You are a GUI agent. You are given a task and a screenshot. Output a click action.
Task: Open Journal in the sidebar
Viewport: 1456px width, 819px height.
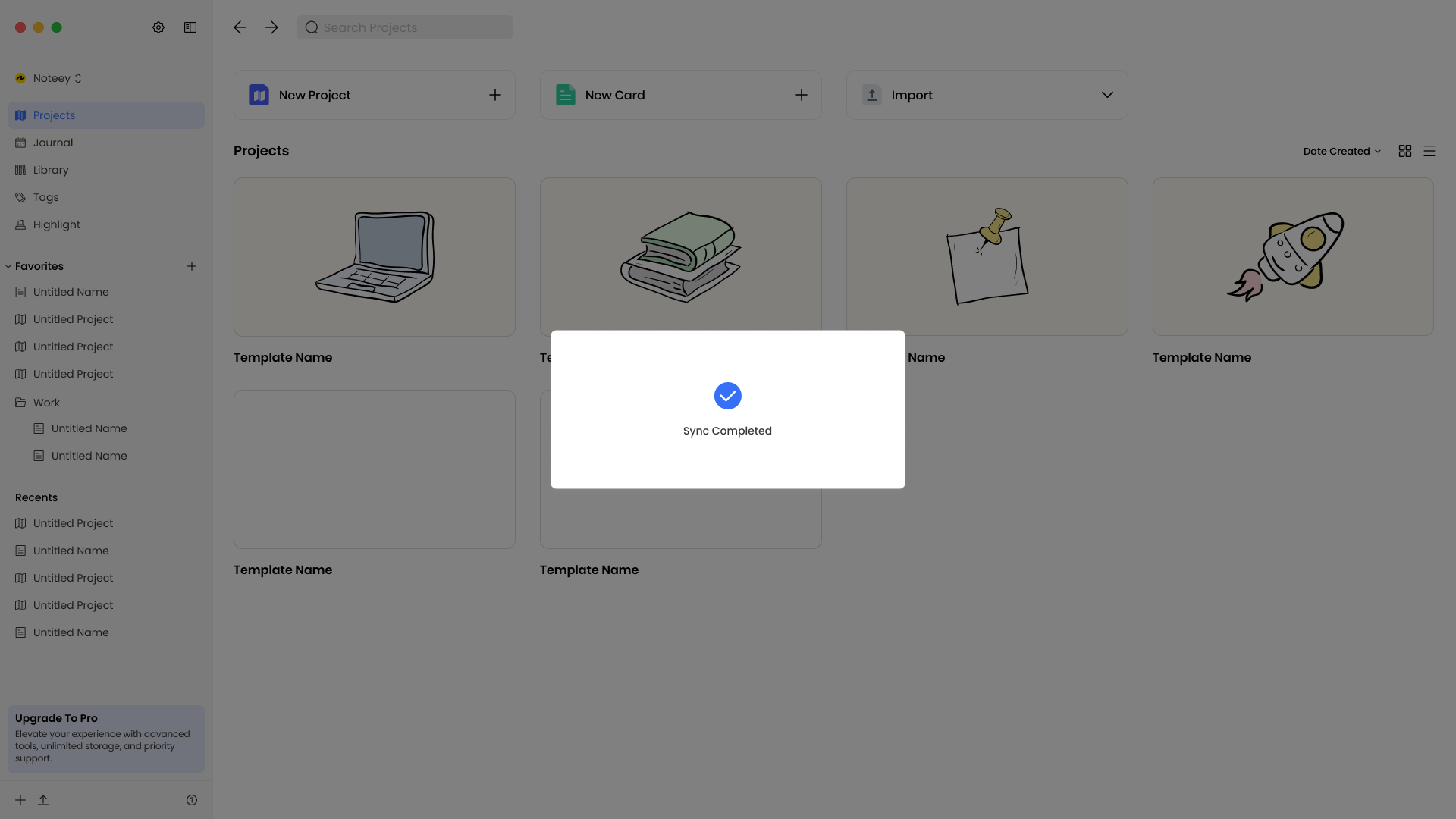(x=106, y=143)
